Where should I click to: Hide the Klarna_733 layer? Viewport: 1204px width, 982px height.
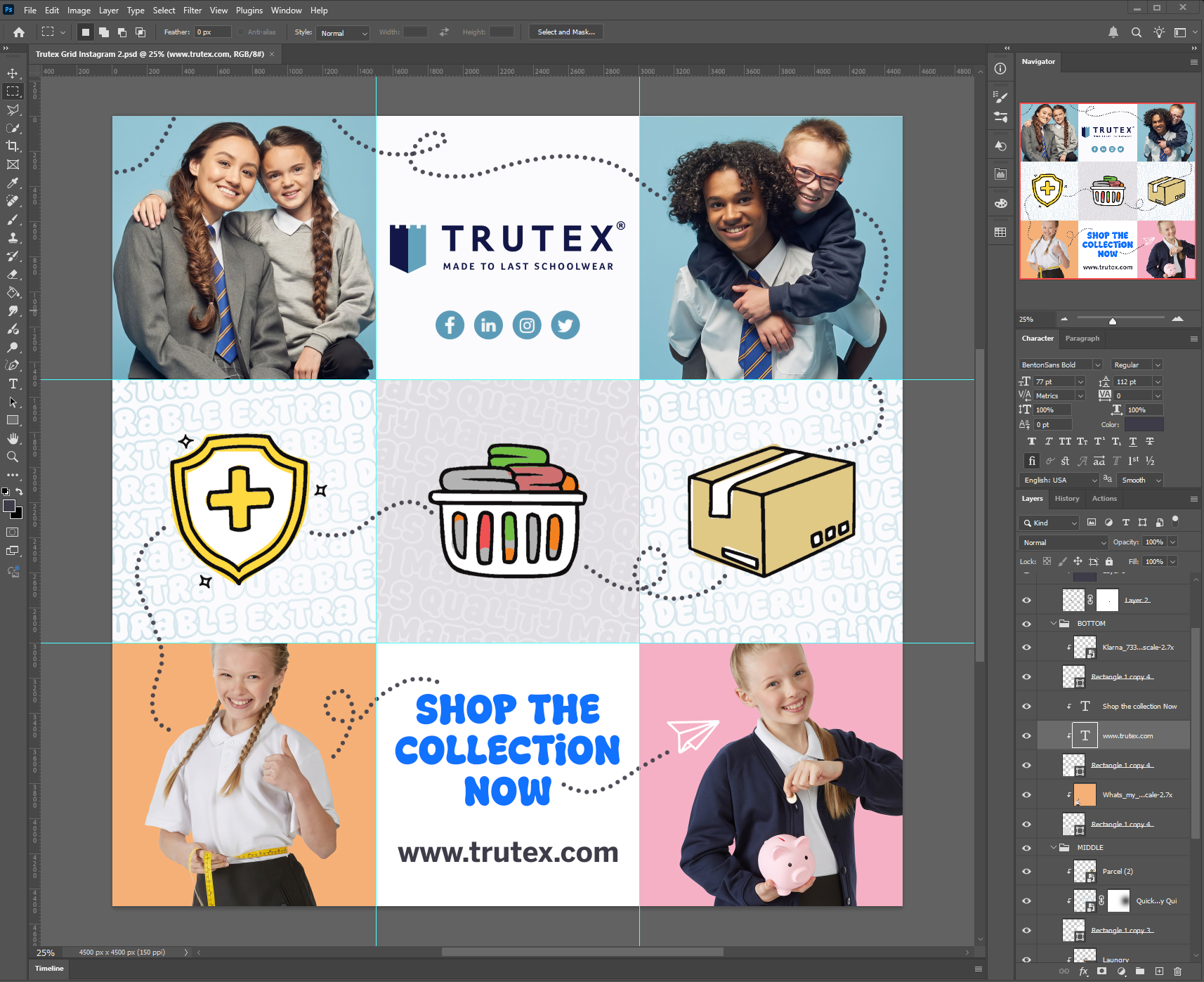(x=1026, y=647)
